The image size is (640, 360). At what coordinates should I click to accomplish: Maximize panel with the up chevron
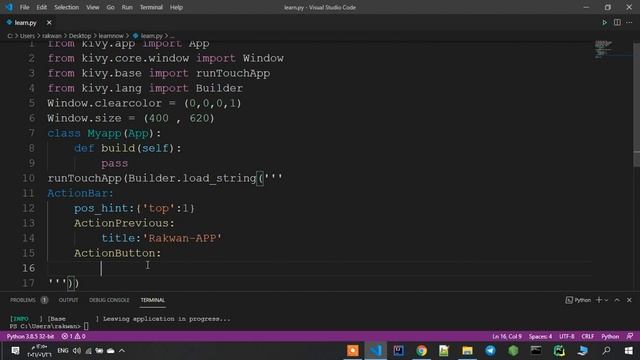click(x=617, y=300)
